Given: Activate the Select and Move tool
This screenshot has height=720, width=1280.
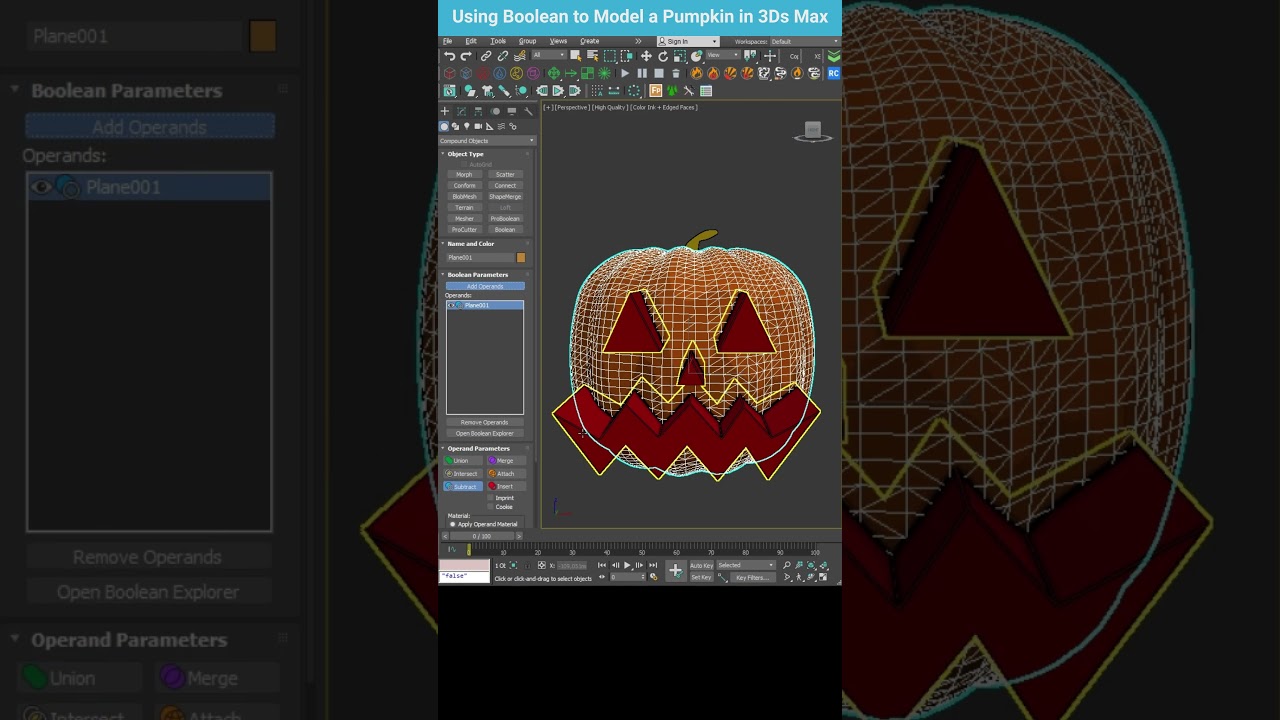Looking at the screenshot, I should click(x=646, y=56).
